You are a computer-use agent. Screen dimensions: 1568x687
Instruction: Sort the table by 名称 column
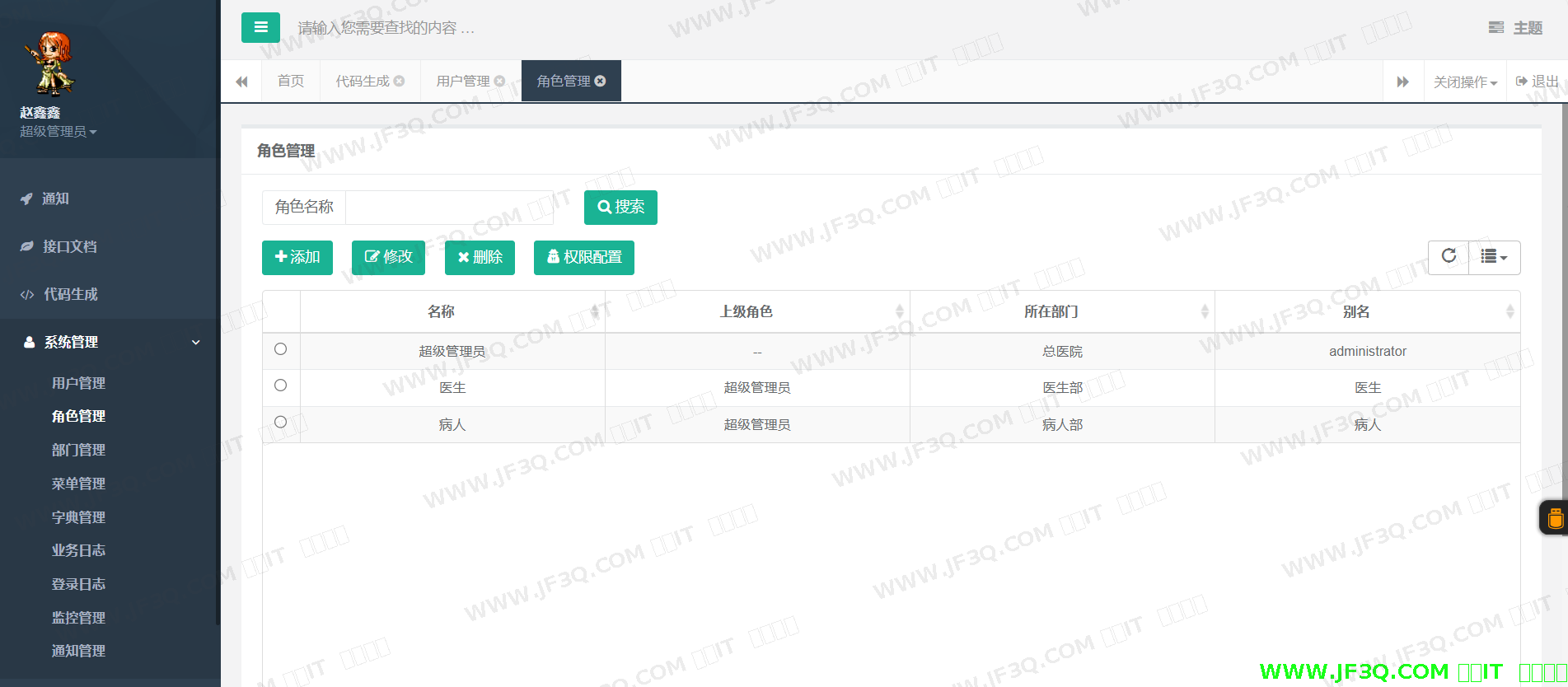tap(442, 311)
